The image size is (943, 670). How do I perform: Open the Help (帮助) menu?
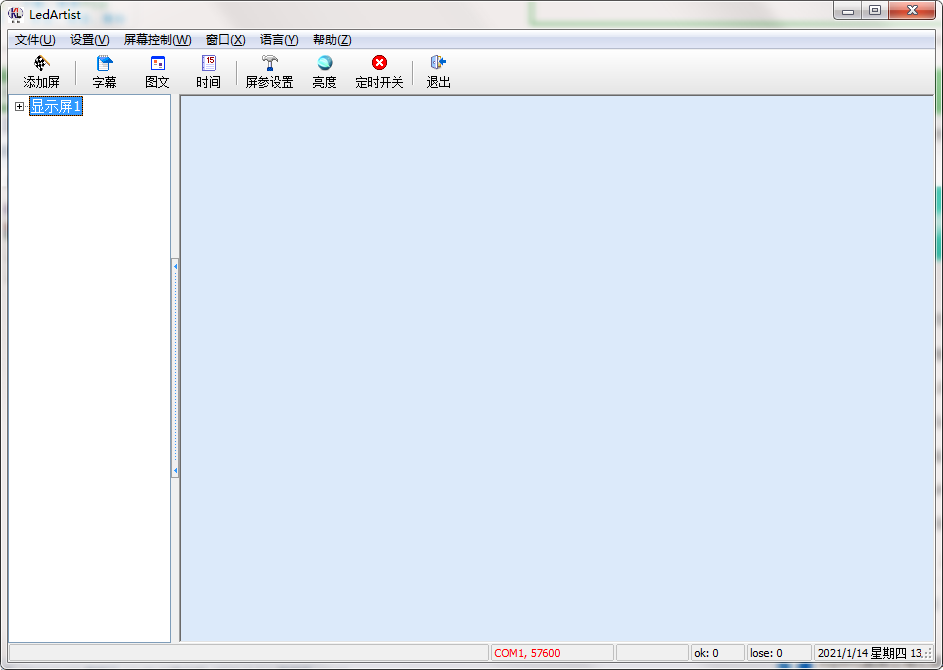coord(332,40)
